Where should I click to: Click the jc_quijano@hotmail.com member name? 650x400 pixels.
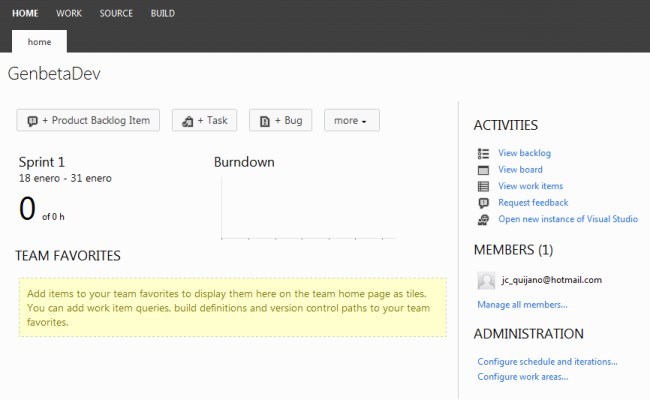click(552, 280)
